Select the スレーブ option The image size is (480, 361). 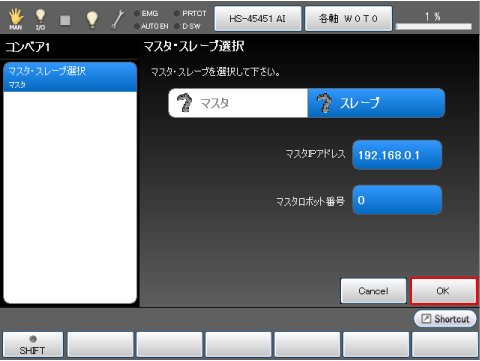[376, 103]
